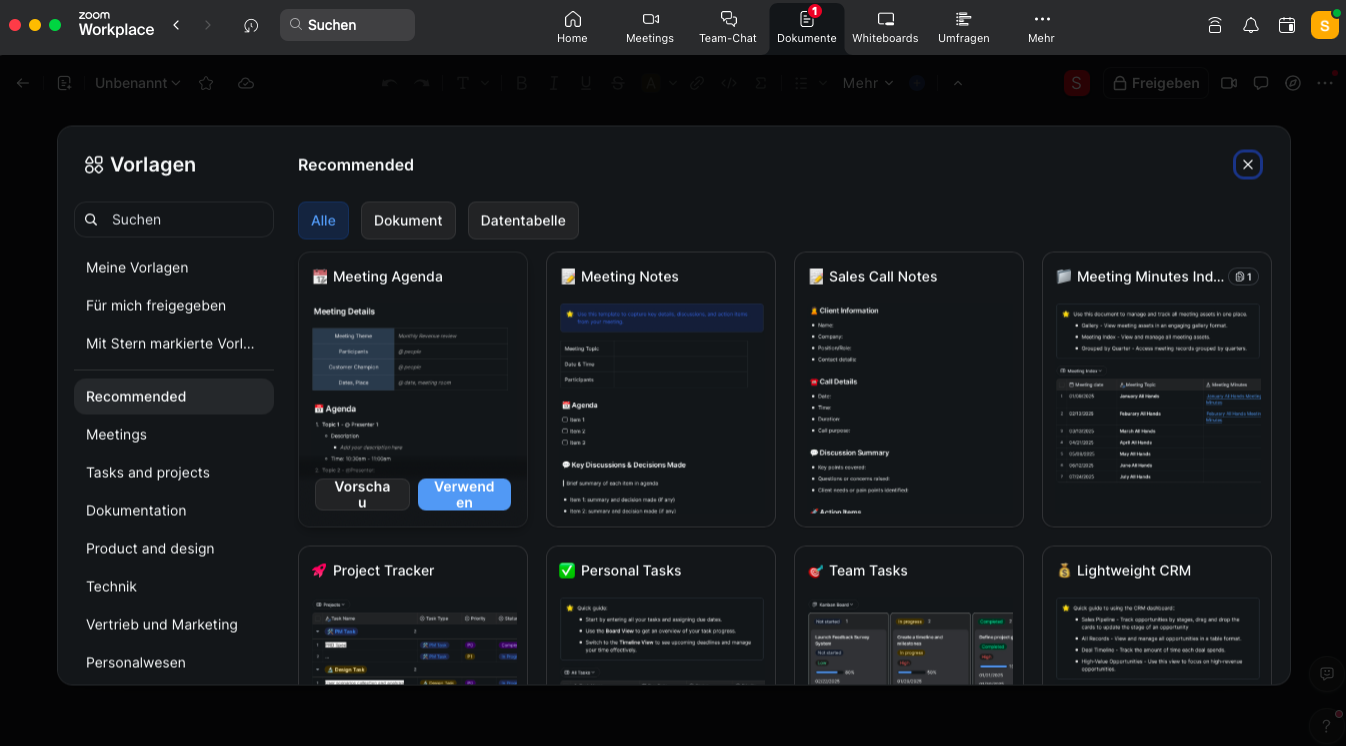
Task: Close the Vorlagen dialog
Action: (1247, 165)
